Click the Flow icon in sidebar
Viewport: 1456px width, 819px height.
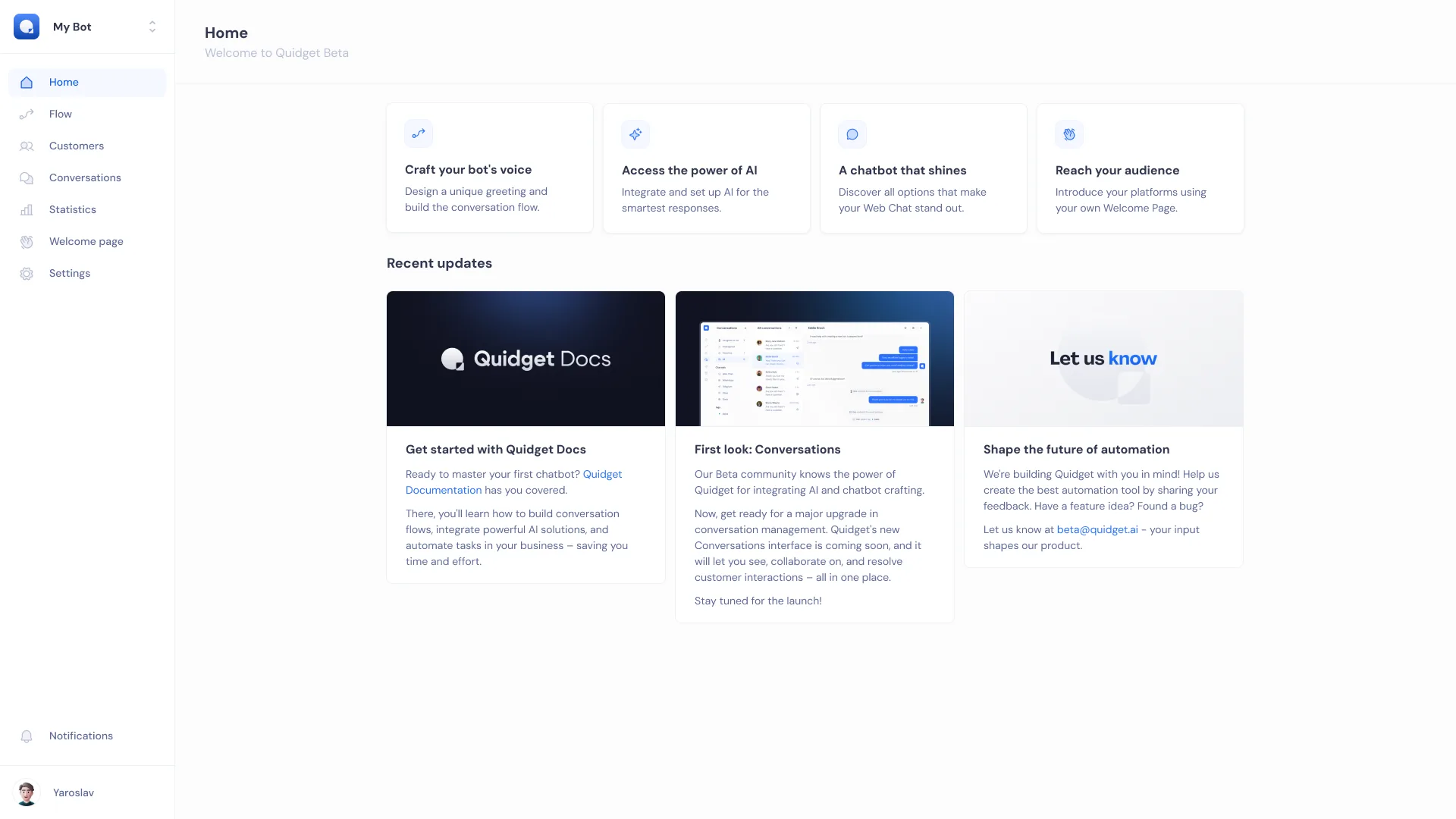click(x=27, y=115)
